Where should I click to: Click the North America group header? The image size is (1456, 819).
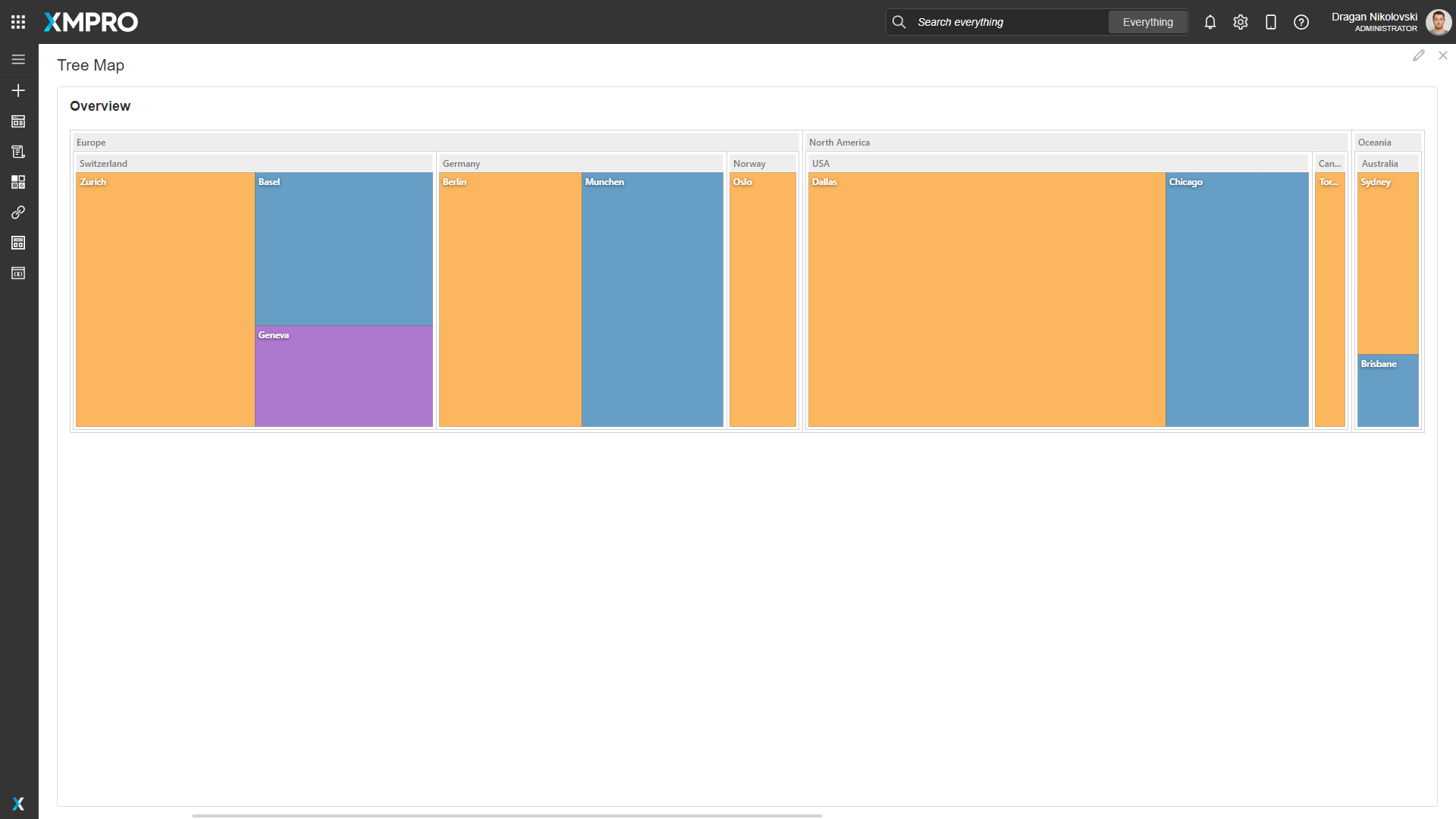click(x=1075, y=143)
